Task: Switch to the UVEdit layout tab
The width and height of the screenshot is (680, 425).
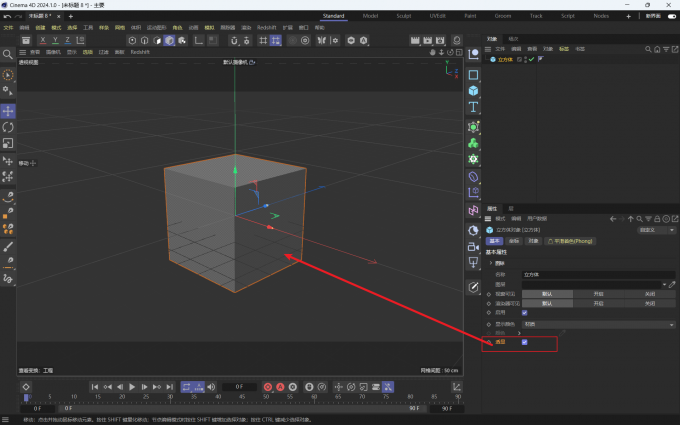Action: 438,16
